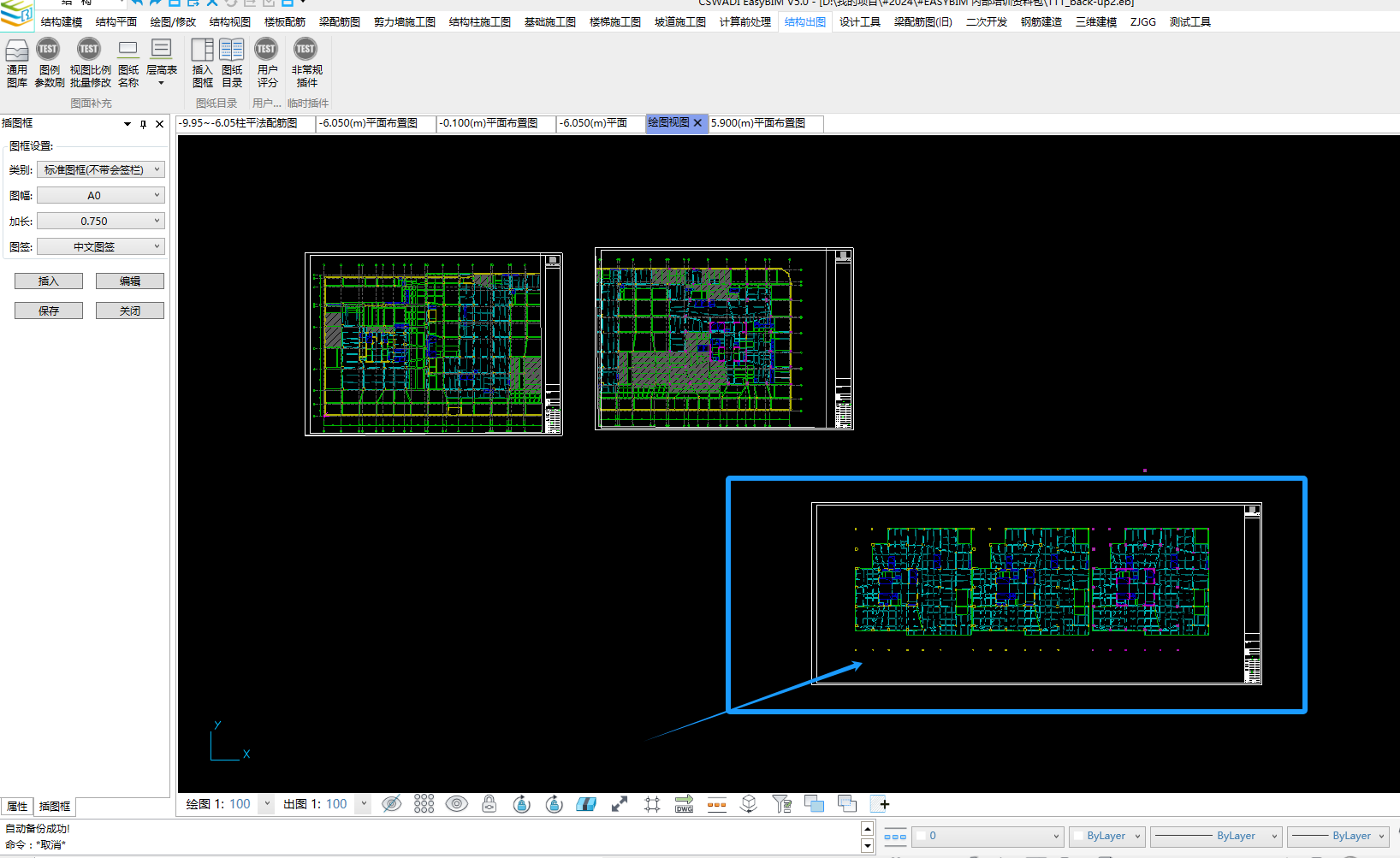Open the filter funnel icon
This screenshot has width=1400, height=858.
[781, 804]
